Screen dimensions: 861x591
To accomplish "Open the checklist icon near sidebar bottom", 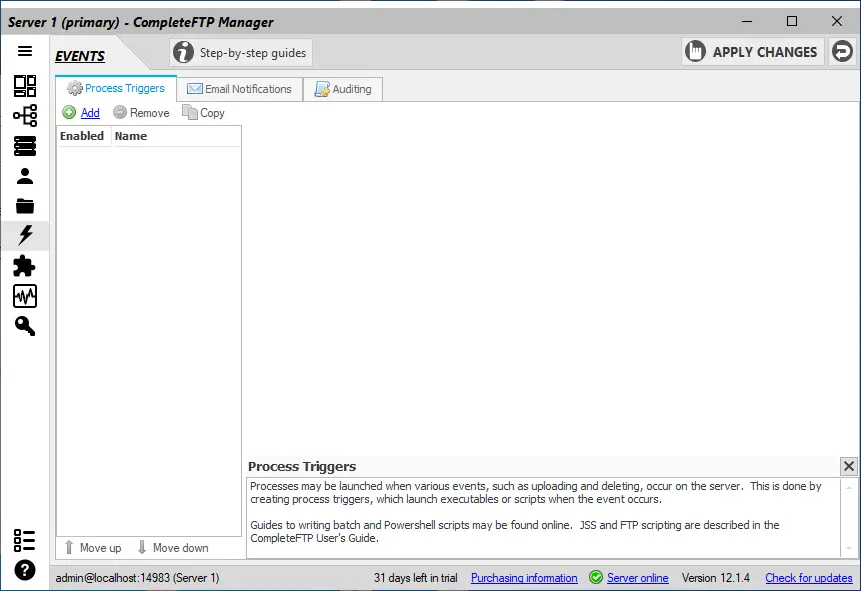I will pos(25,540).
